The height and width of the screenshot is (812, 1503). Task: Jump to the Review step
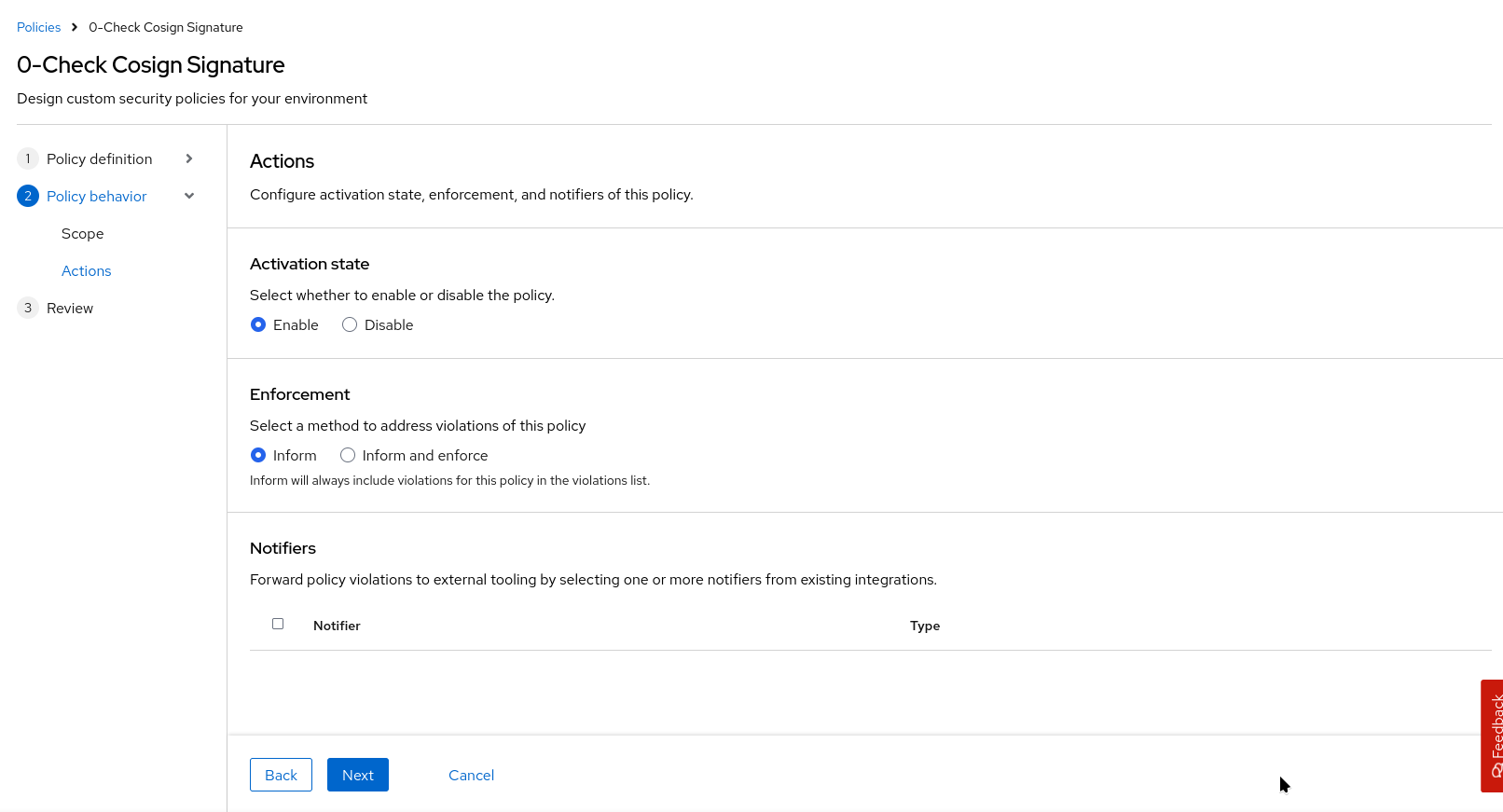[x=70, y=308]
